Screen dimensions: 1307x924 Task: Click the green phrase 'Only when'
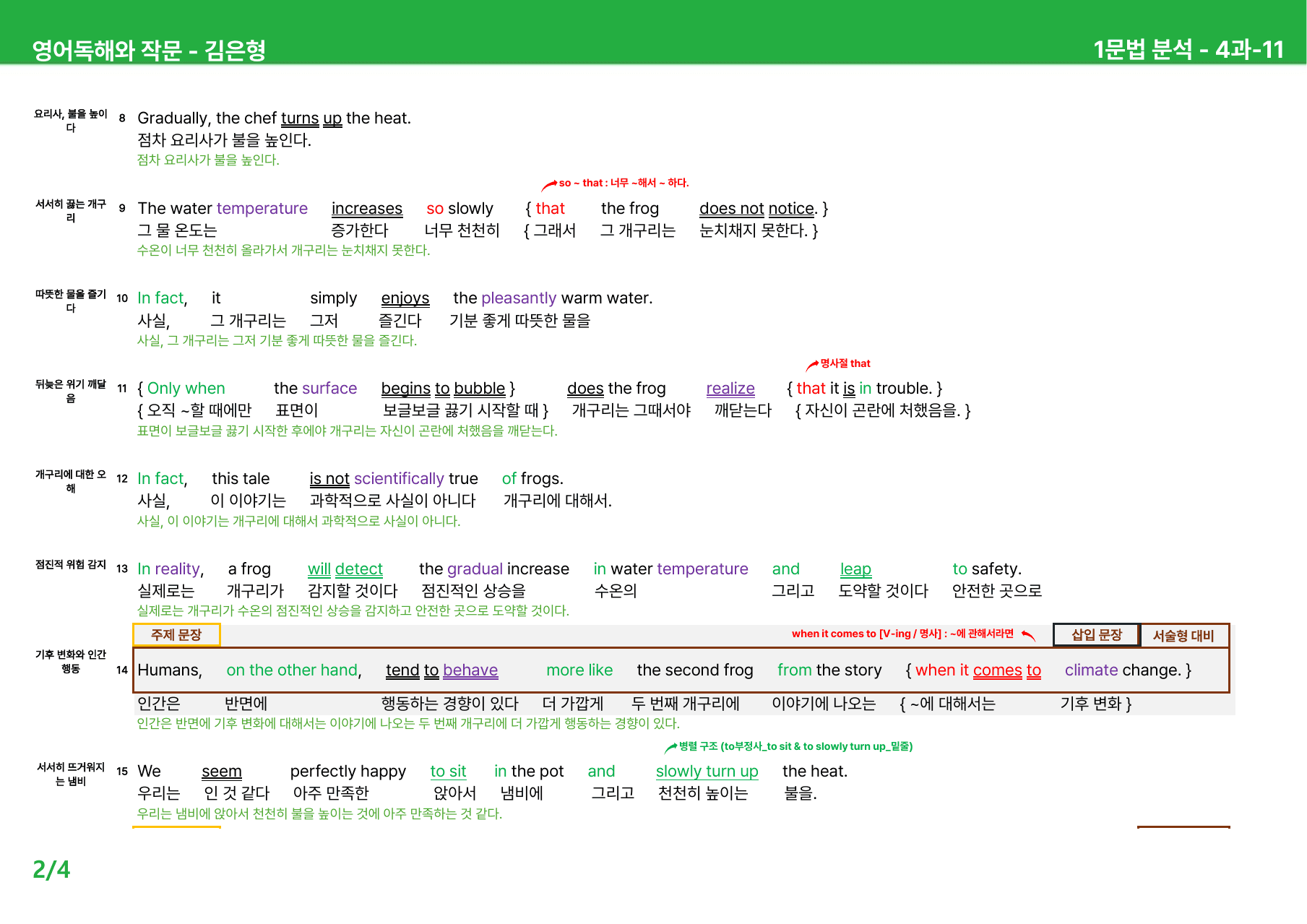click(186, 388)
